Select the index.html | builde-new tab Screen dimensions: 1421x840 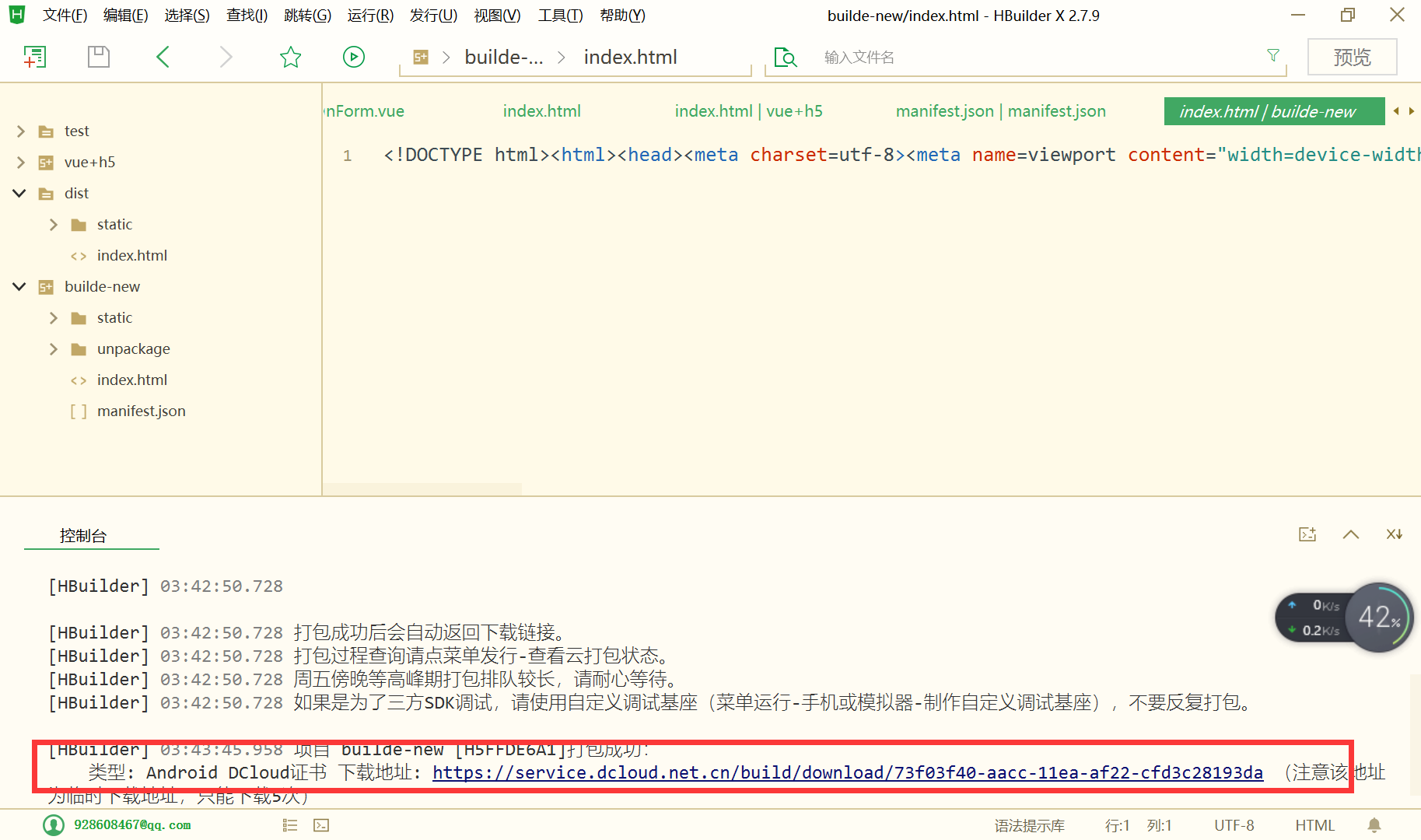(x=1274, y=111)
